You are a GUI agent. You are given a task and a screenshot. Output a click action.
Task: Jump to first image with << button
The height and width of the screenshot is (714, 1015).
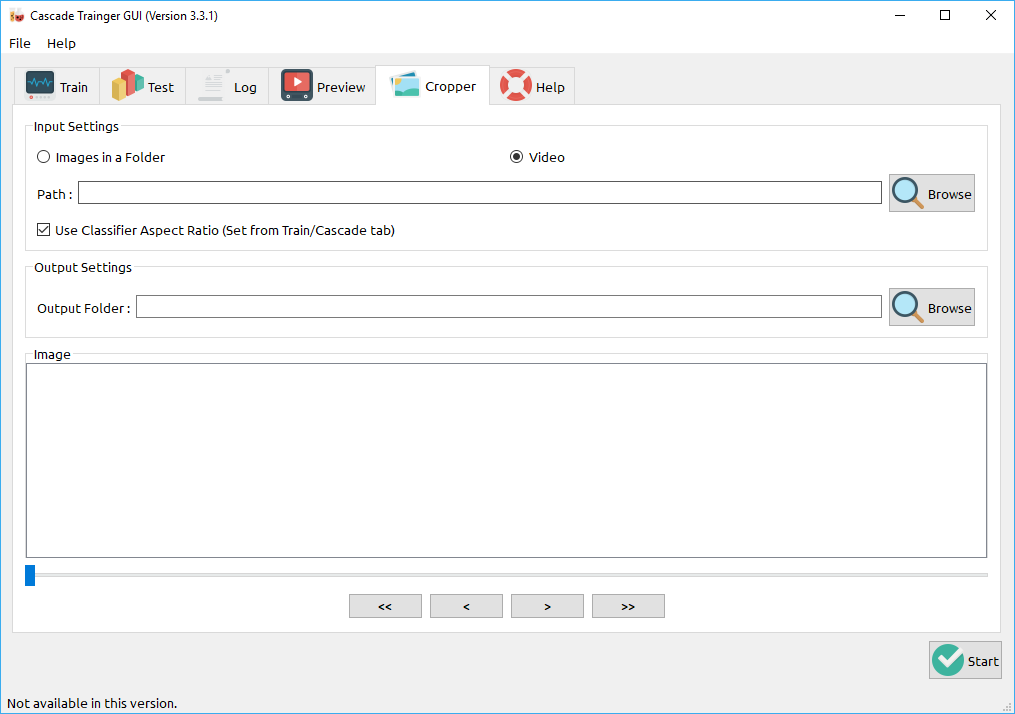point(385,606)
